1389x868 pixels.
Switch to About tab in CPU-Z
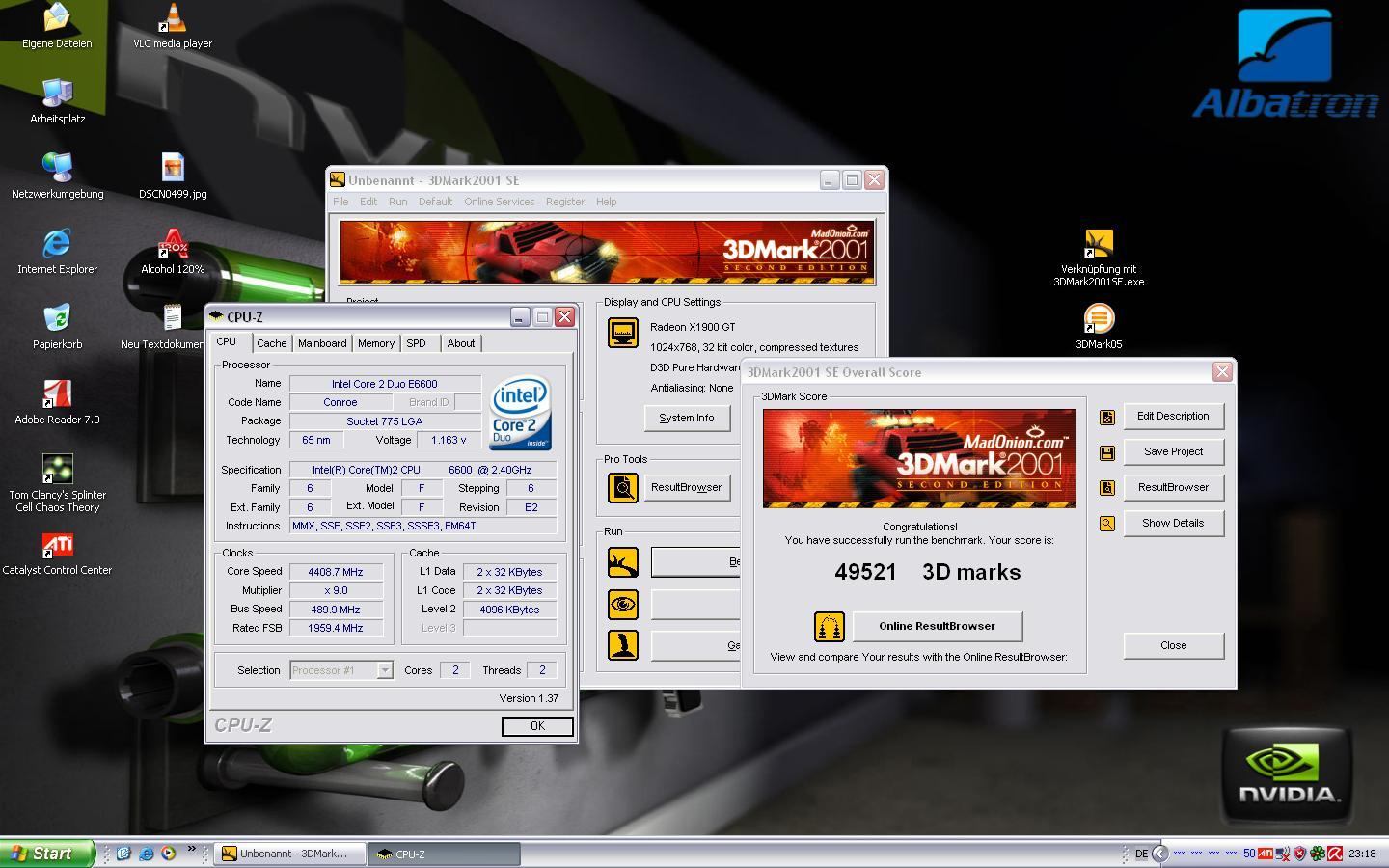pyautogui.click(x=461, y=343)
